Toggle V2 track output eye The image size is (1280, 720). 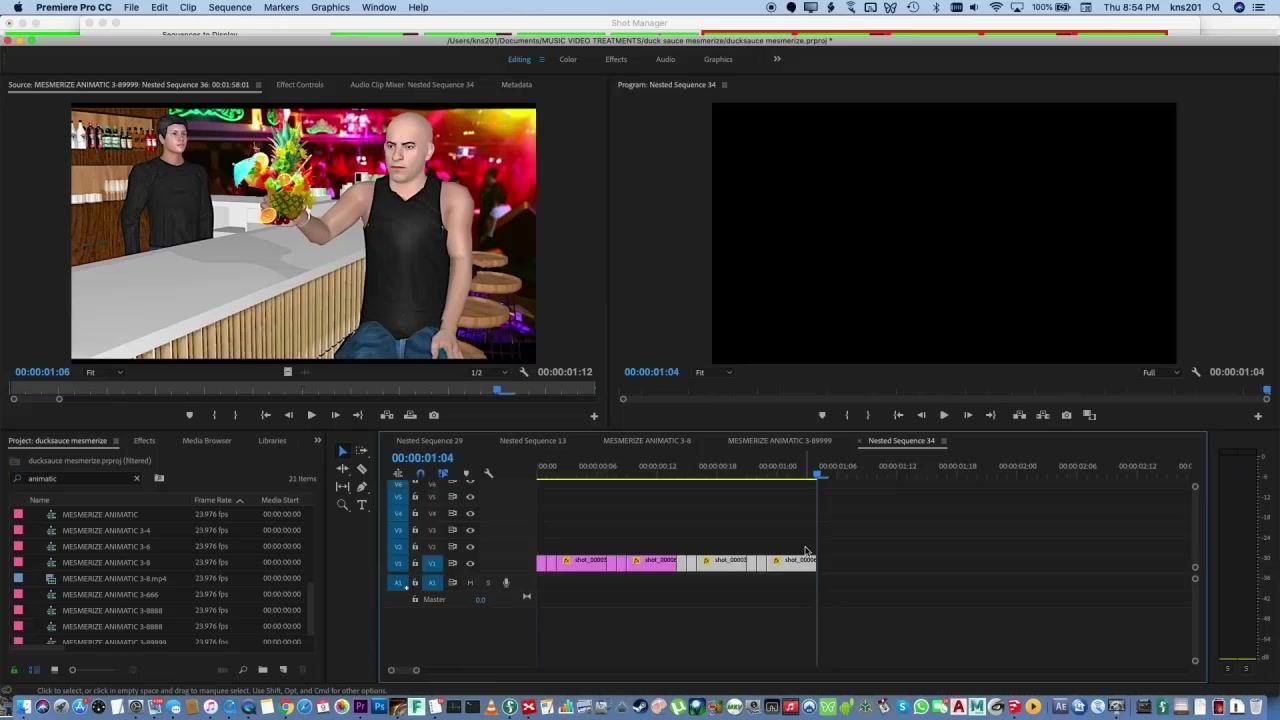click(470, 547)
